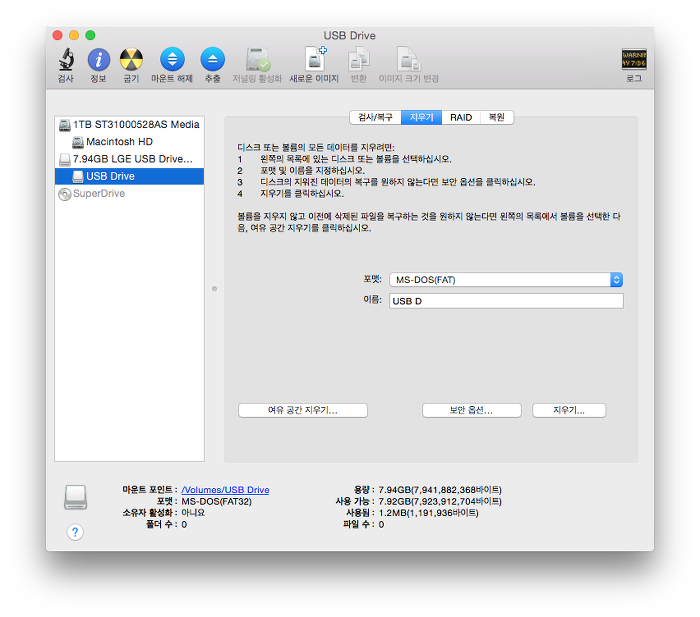The height and width of the screenshot is (617, 700).
Task: Click the drive icon beside the mount point details
Action: tap(75, 498)
